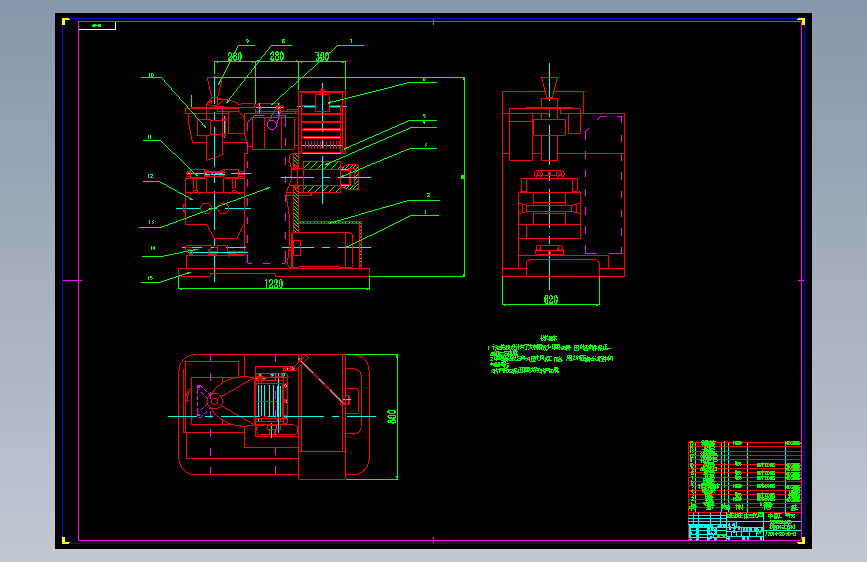Select the 620 width dimension text
Screen dimensions: 867x562
click(551, 300)
